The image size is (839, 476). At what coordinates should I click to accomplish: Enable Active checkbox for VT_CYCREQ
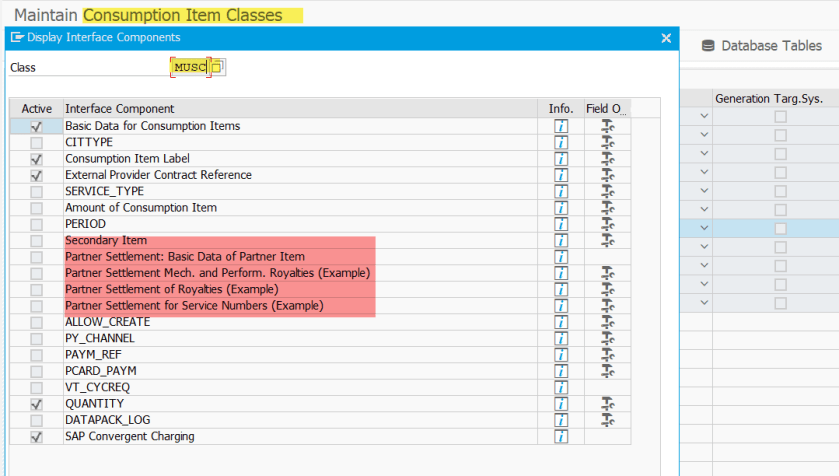pyautogui.click(x=36, y=388)
